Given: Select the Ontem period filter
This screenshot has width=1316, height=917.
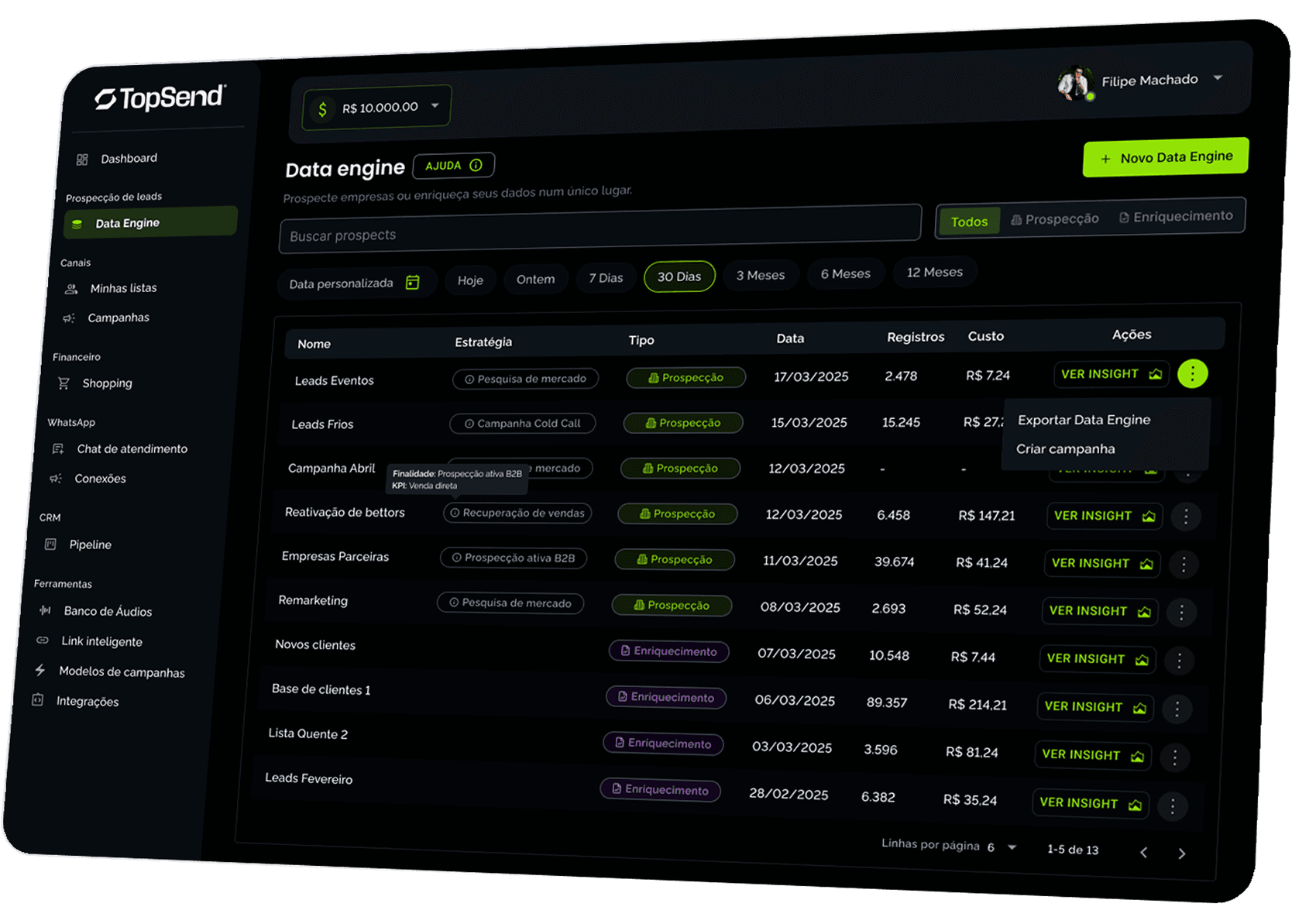Looking at the screenshot, I should (x=535, y=279).
